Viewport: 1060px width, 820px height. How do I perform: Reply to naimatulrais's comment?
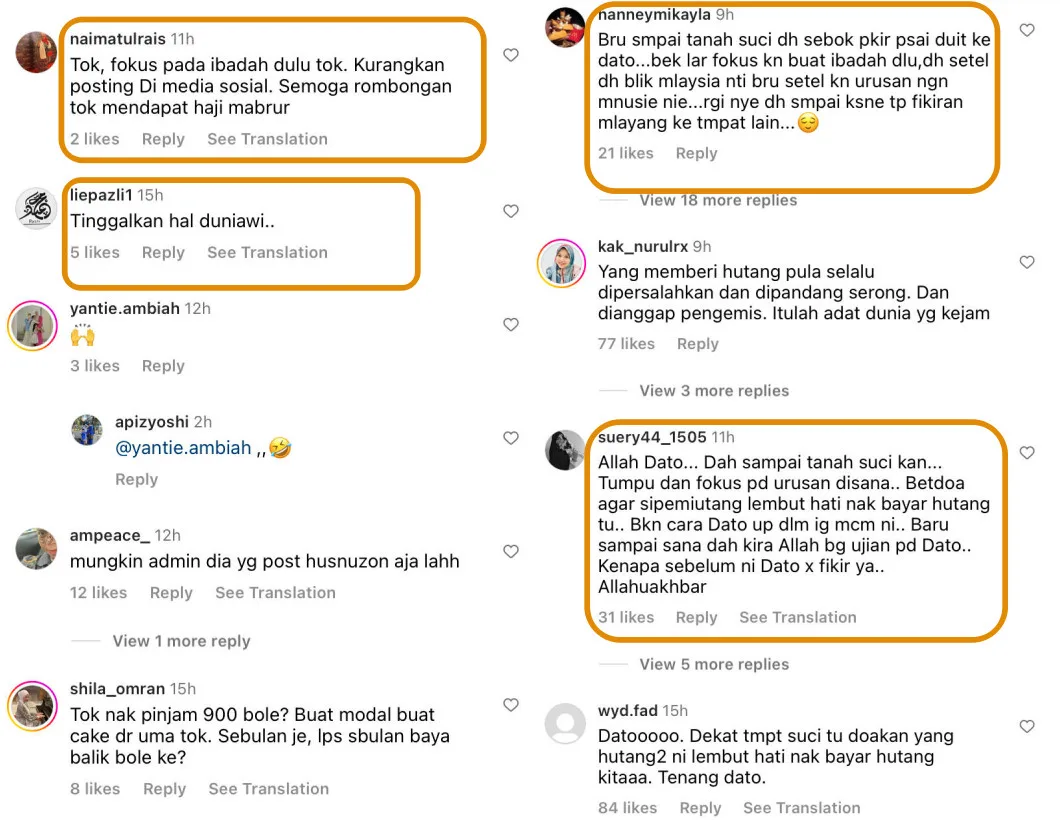coord(163,139)
